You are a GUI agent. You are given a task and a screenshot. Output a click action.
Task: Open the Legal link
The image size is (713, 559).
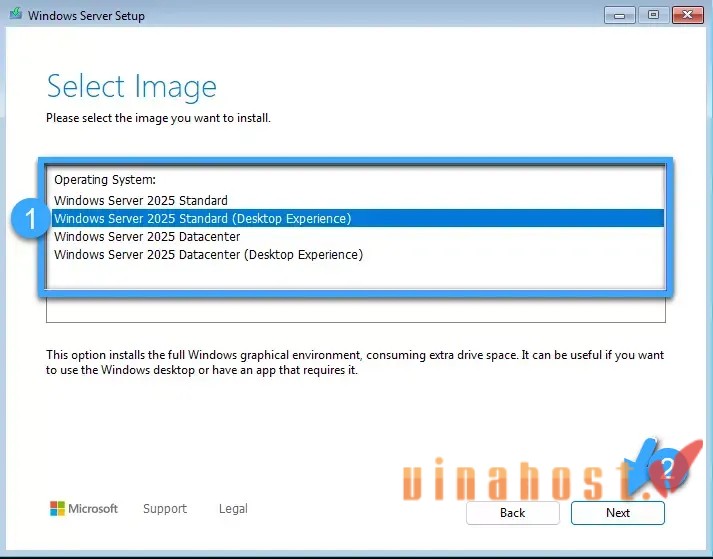point(233,509)
